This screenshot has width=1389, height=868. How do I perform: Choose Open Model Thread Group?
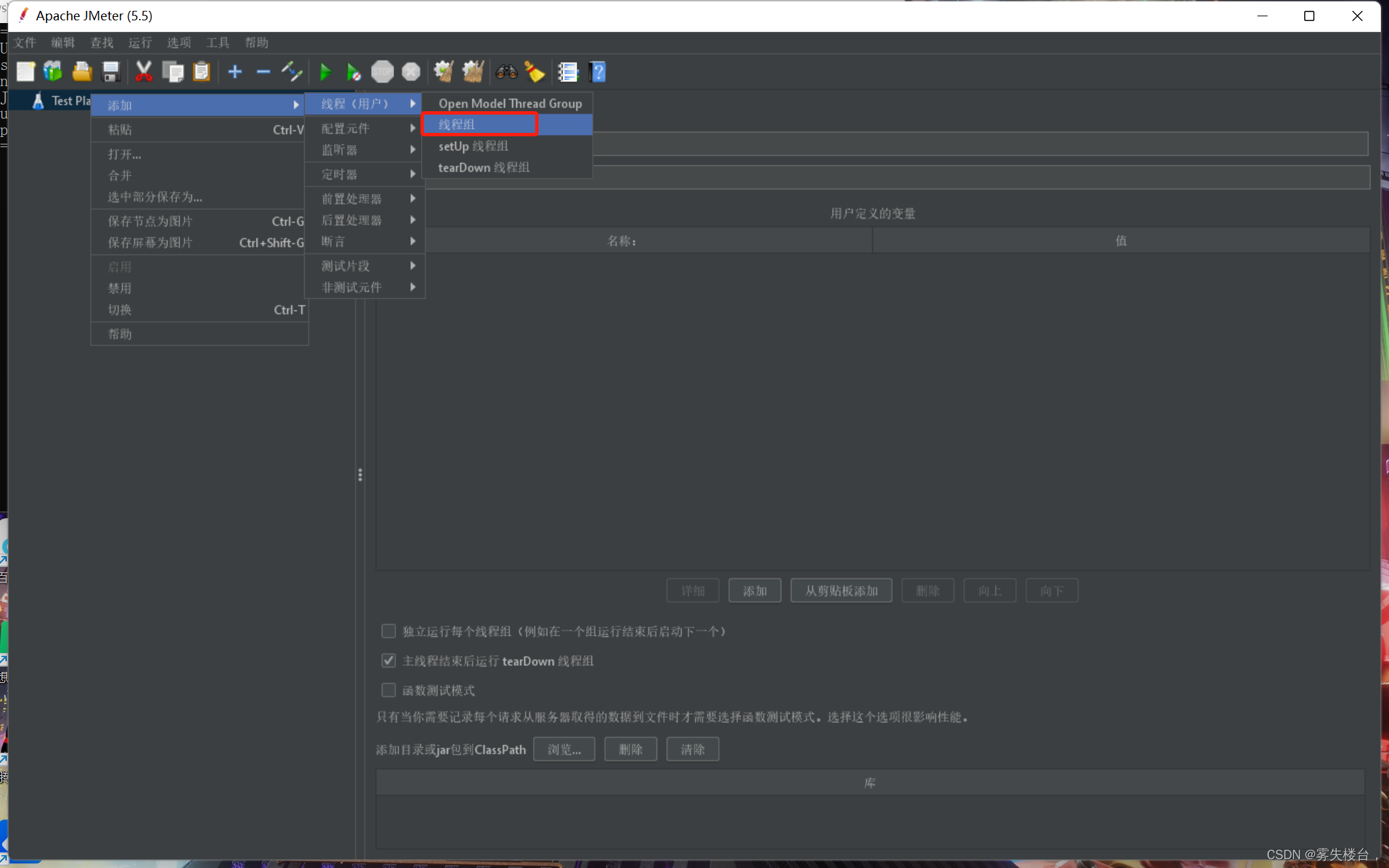[x=507, y=103]
